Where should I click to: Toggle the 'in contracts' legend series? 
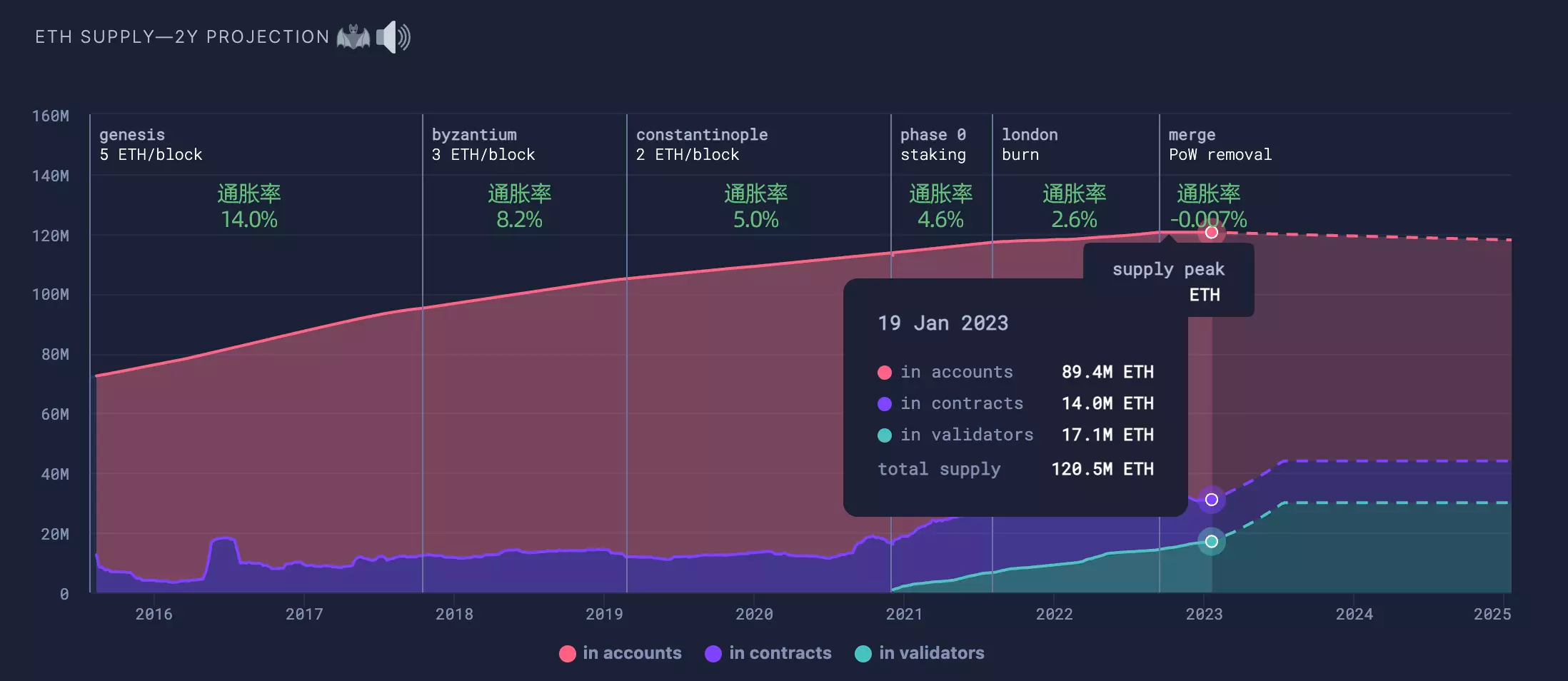(x=768, y=653)
